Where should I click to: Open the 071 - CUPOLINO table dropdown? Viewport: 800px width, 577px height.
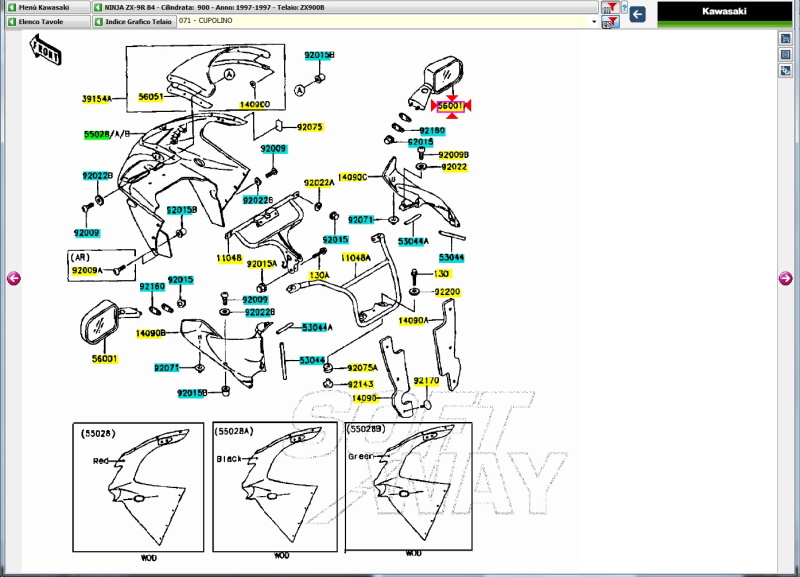(x=387, y=21)
